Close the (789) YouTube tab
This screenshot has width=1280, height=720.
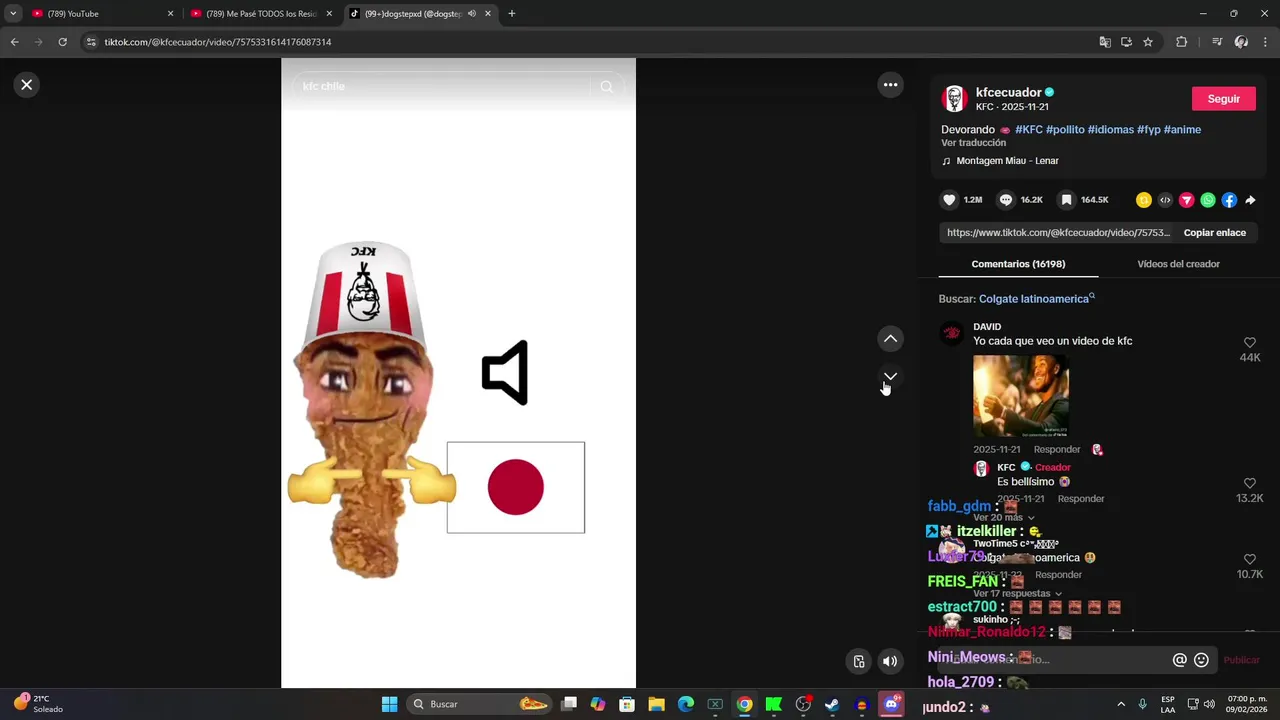[170, 14]
